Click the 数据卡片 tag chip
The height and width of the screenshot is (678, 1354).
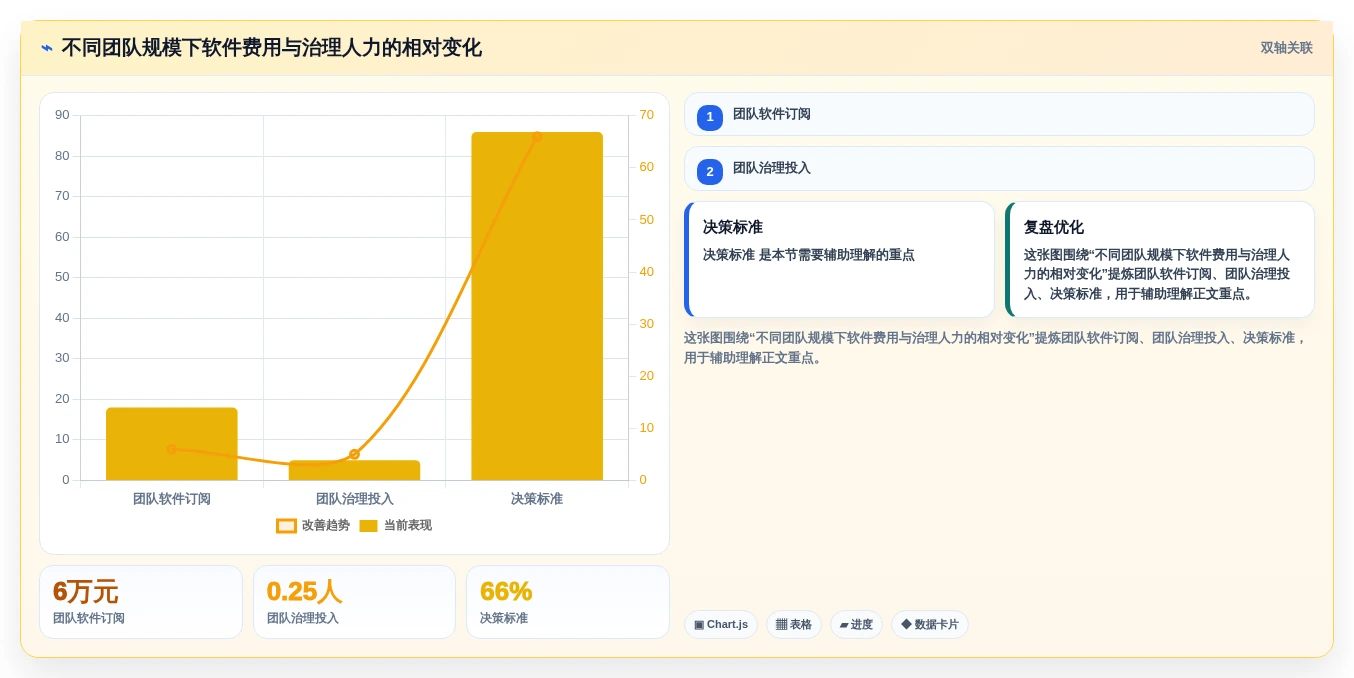[930, 625]
